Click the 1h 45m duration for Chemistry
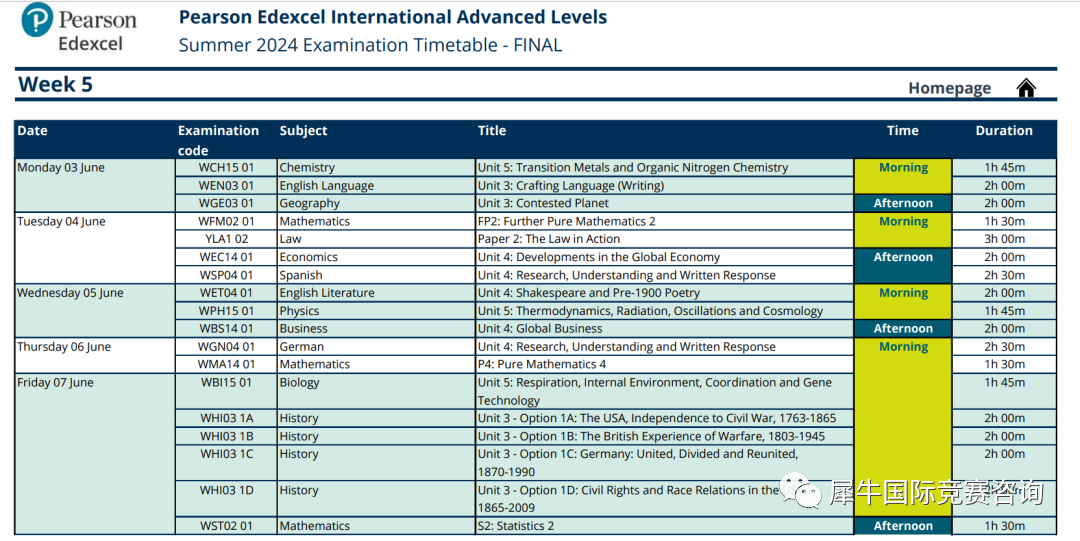 pyautogui.click(x=1004, y=167)
